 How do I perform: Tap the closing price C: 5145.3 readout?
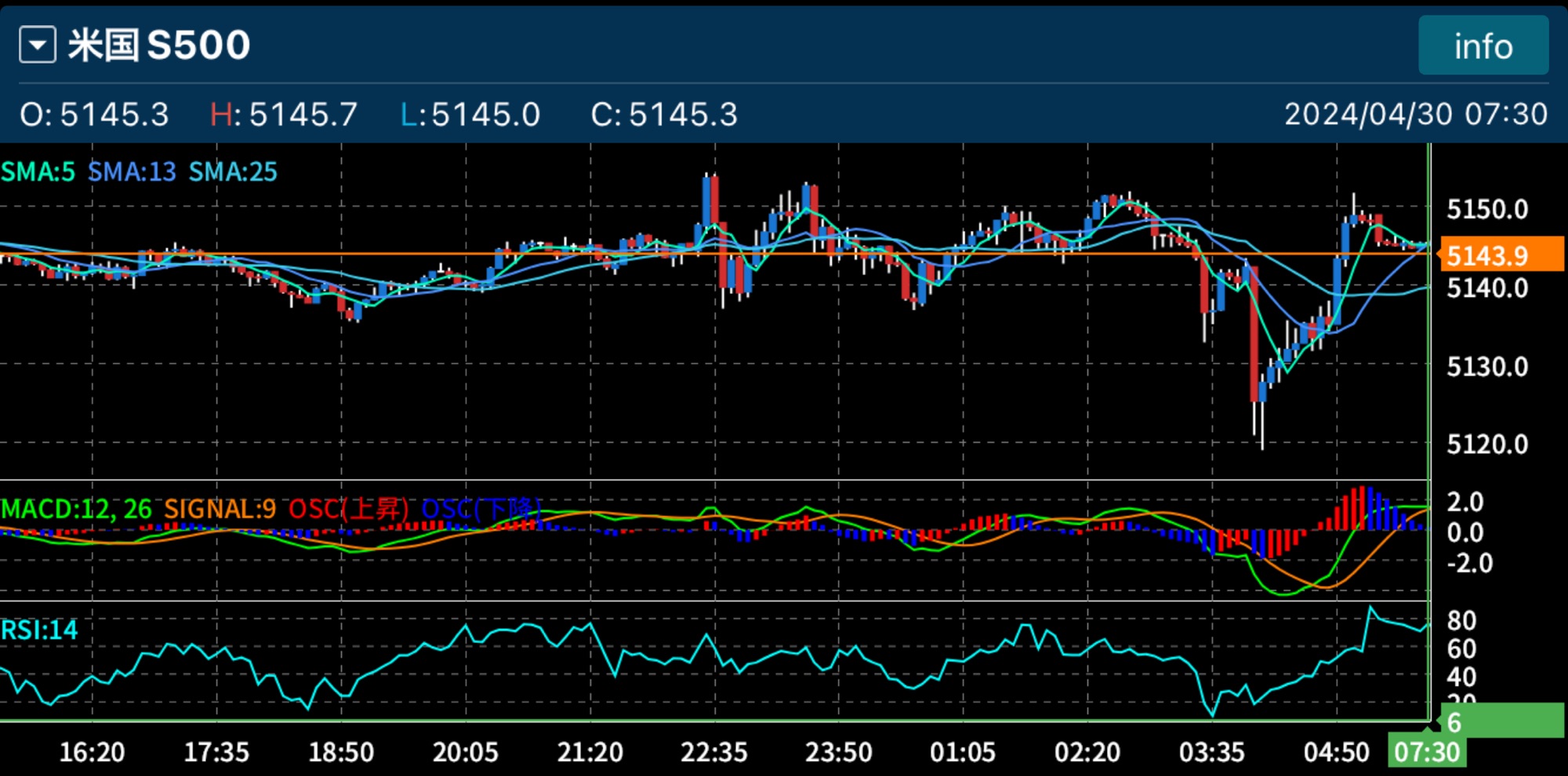coord(664,114)
